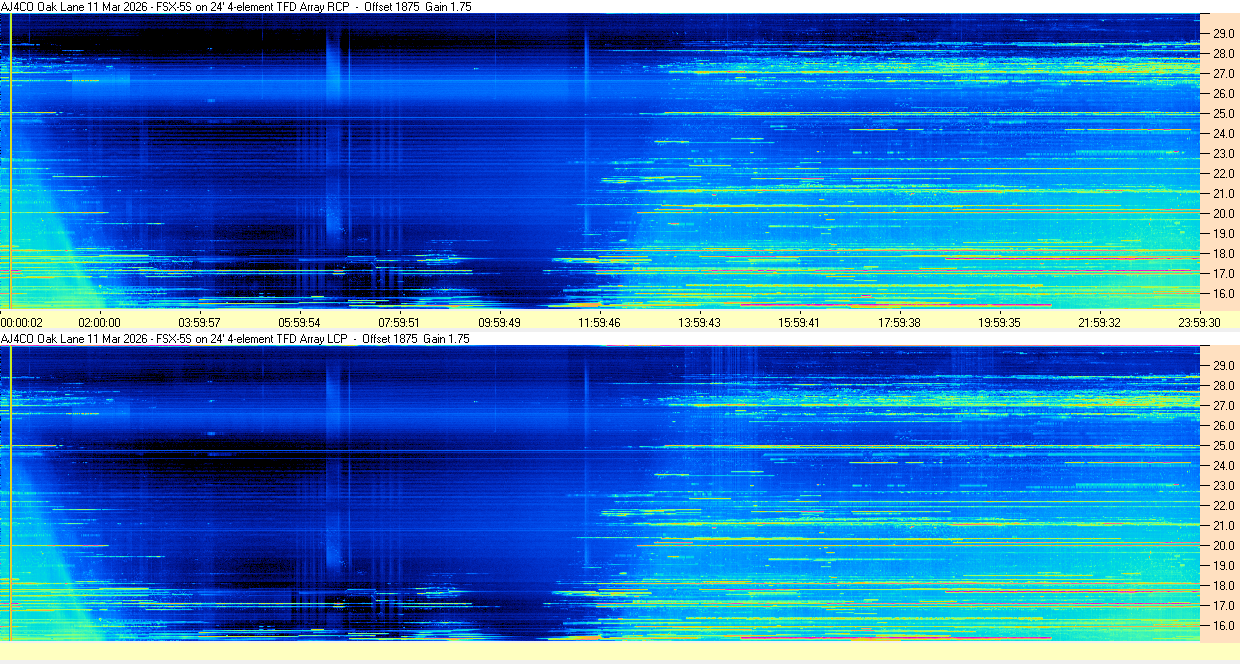The height and width of the screenshot is (664, 1240).
Task: Click 29.0 frequency label in LCP panel
Action: click(x=1224, y=366)
